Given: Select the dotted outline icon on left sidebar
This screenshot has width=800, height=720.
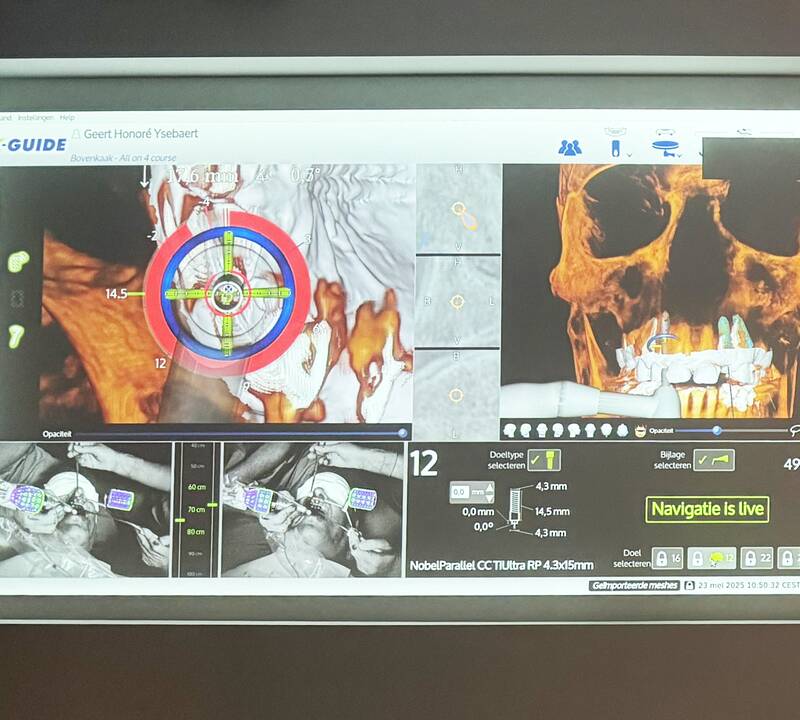Looking at the screenshot, I should 17,299.
